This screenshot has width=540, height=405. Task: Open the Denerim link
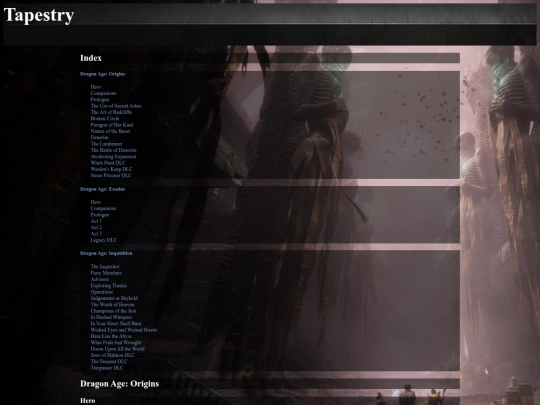pyautogui.click(x=100, y=137)
